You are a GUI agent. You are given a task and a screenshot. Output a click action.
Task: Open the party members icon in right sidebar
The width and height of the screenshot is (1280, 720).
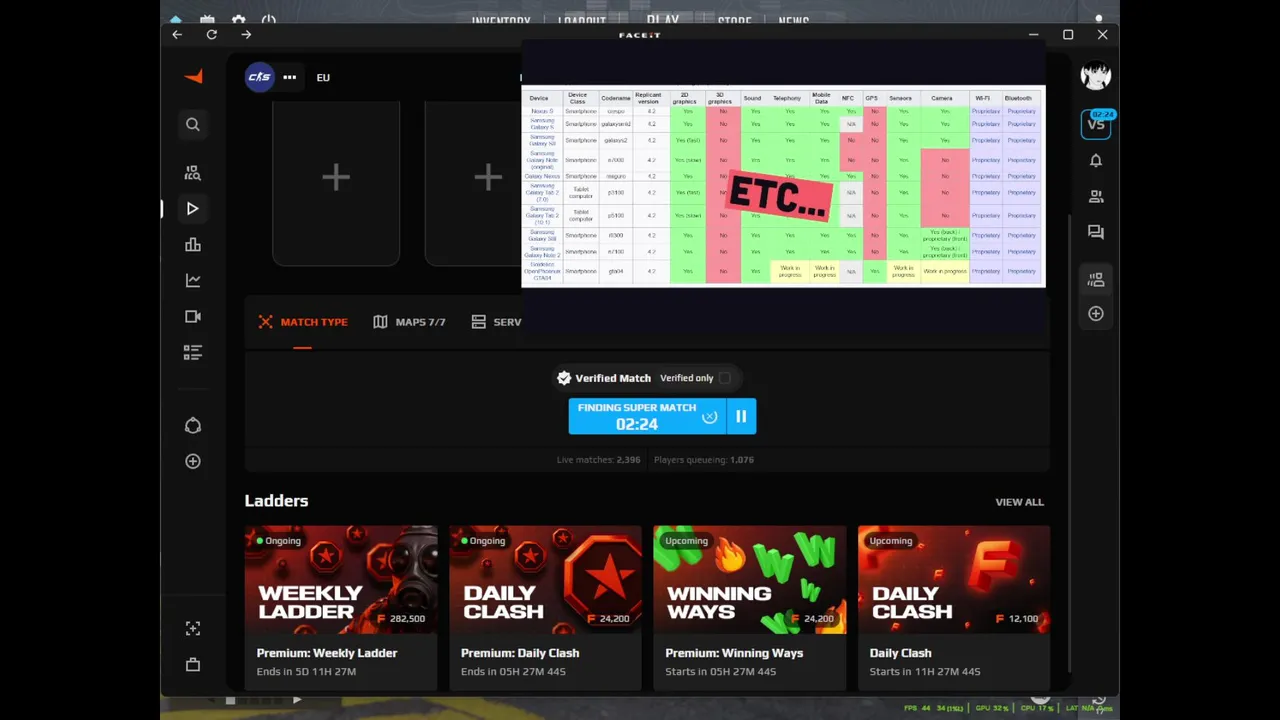click(1096, 280)
